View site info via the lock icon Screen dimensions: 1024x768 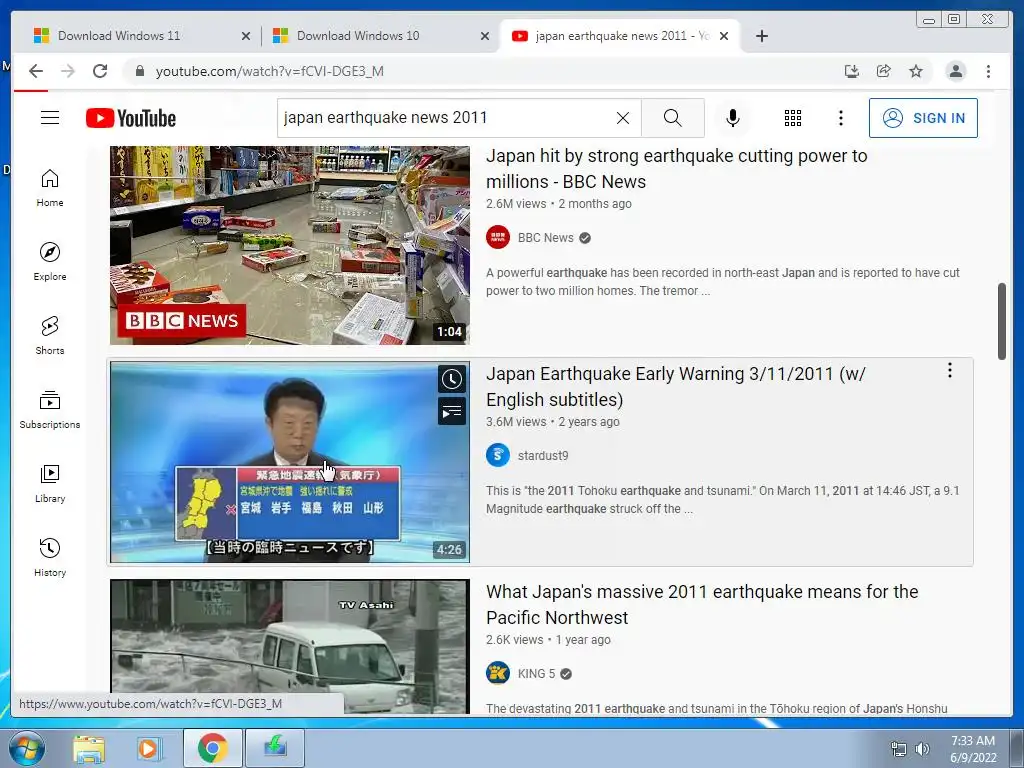(x=139, y=71)
